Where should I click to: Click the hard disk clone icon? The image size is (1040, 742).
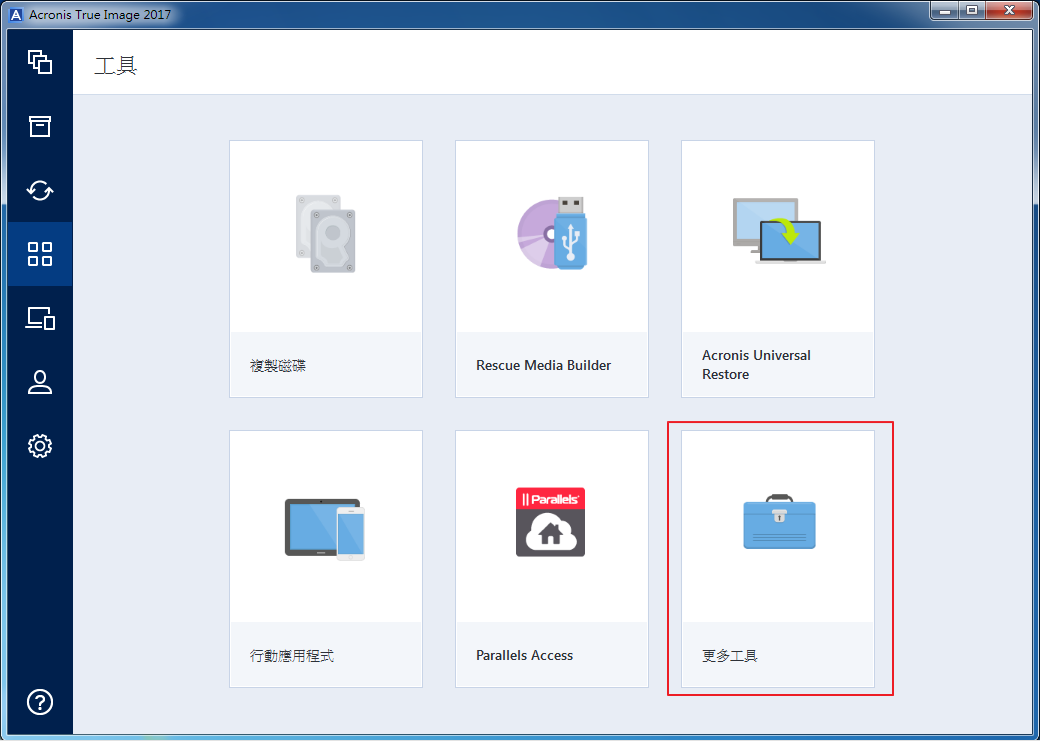click(326, 233)
